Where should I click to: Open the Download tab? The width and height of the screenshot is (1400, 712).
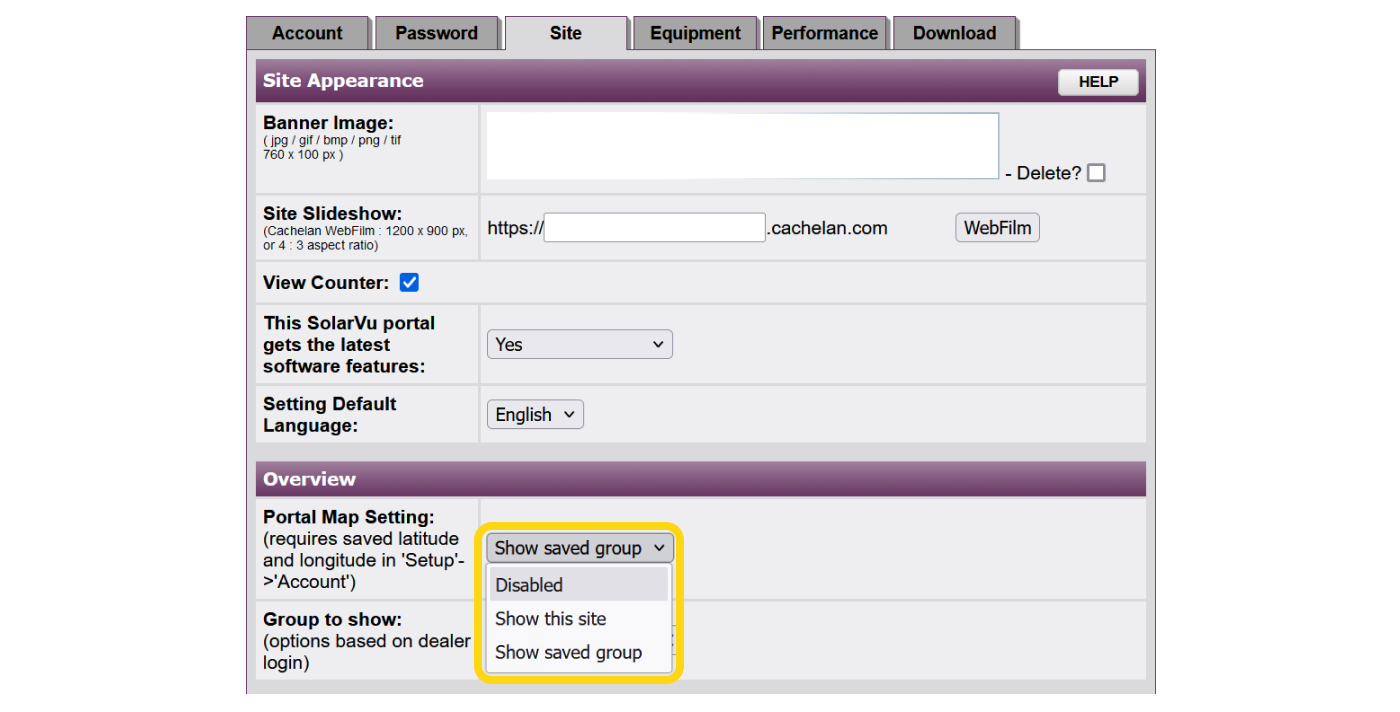tap(953, 32)
